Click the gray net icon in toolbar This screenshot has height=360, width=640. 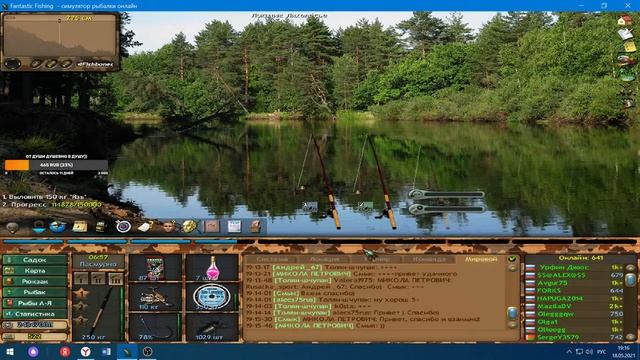click(x=12, y=227)
